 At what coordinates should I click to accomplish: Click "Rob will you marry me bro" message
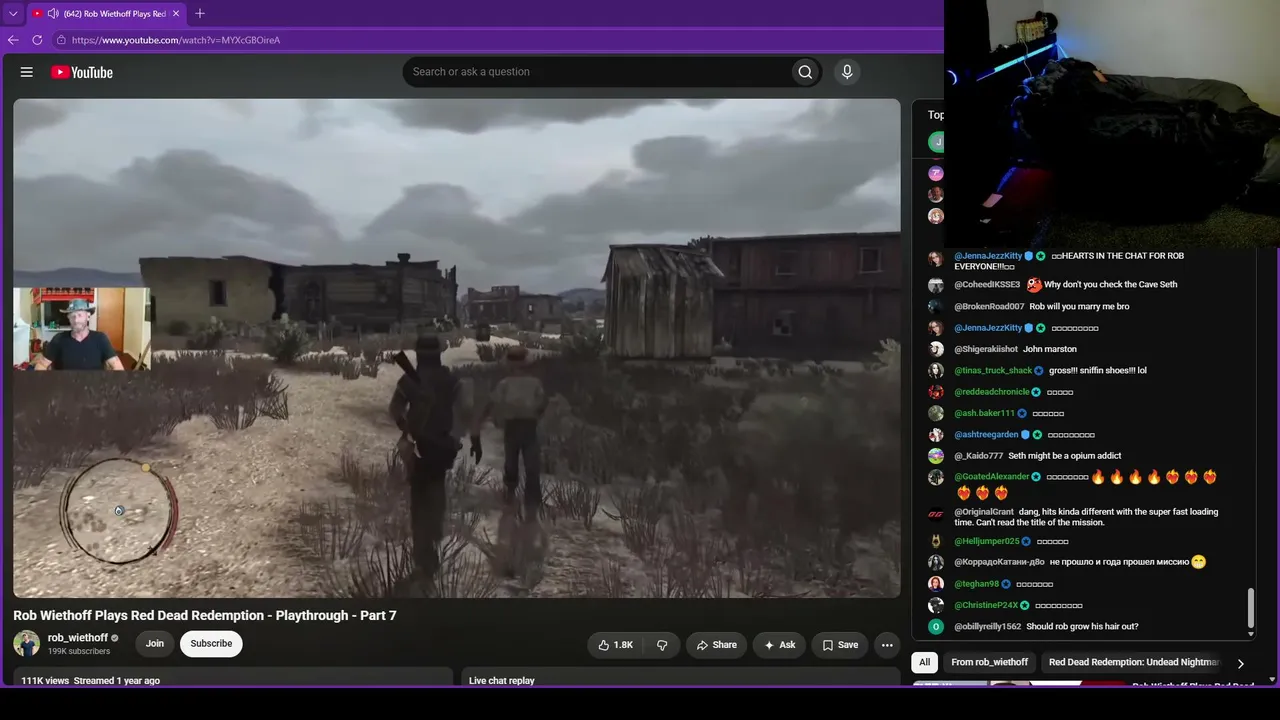(1079, 307)
